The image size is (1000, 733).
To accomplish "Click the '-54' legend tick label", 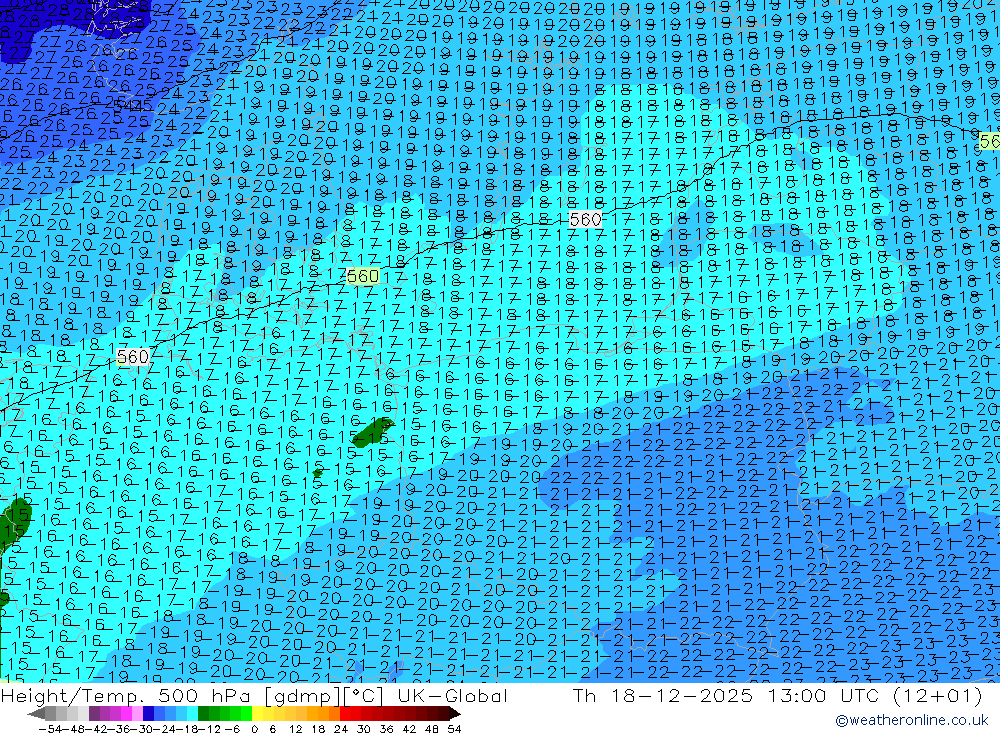I will (x=50, y=729).
